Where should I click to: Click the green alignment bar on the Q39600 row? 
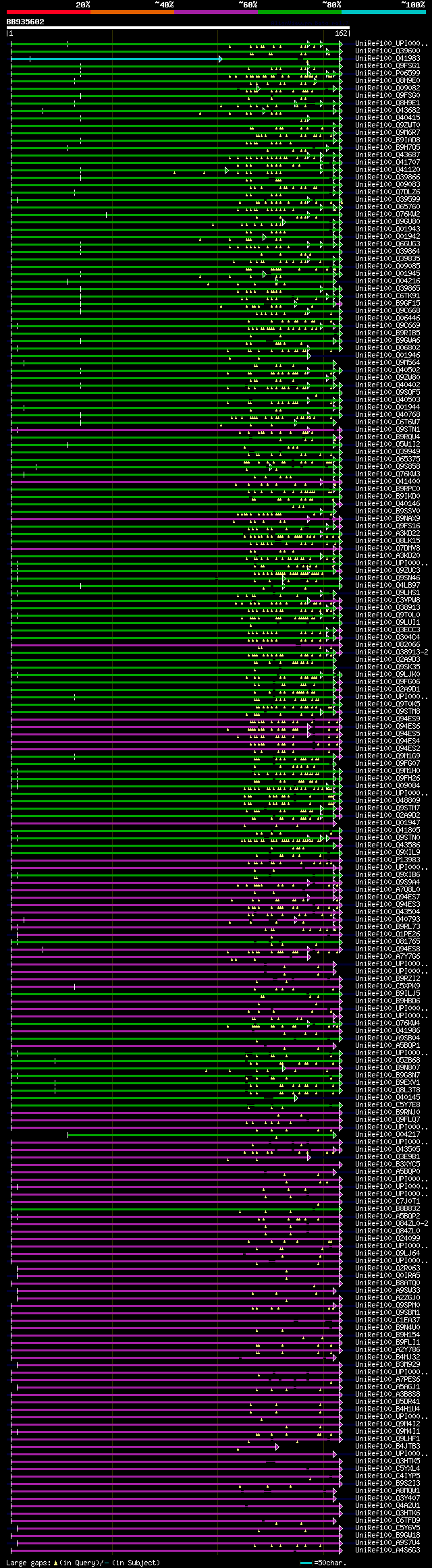pyautogui.click(x=175, y=51)
